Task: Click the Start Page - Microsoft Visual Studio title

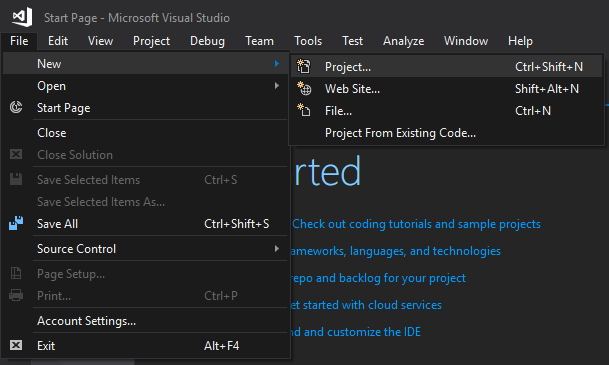Action: tap(137, 18)
